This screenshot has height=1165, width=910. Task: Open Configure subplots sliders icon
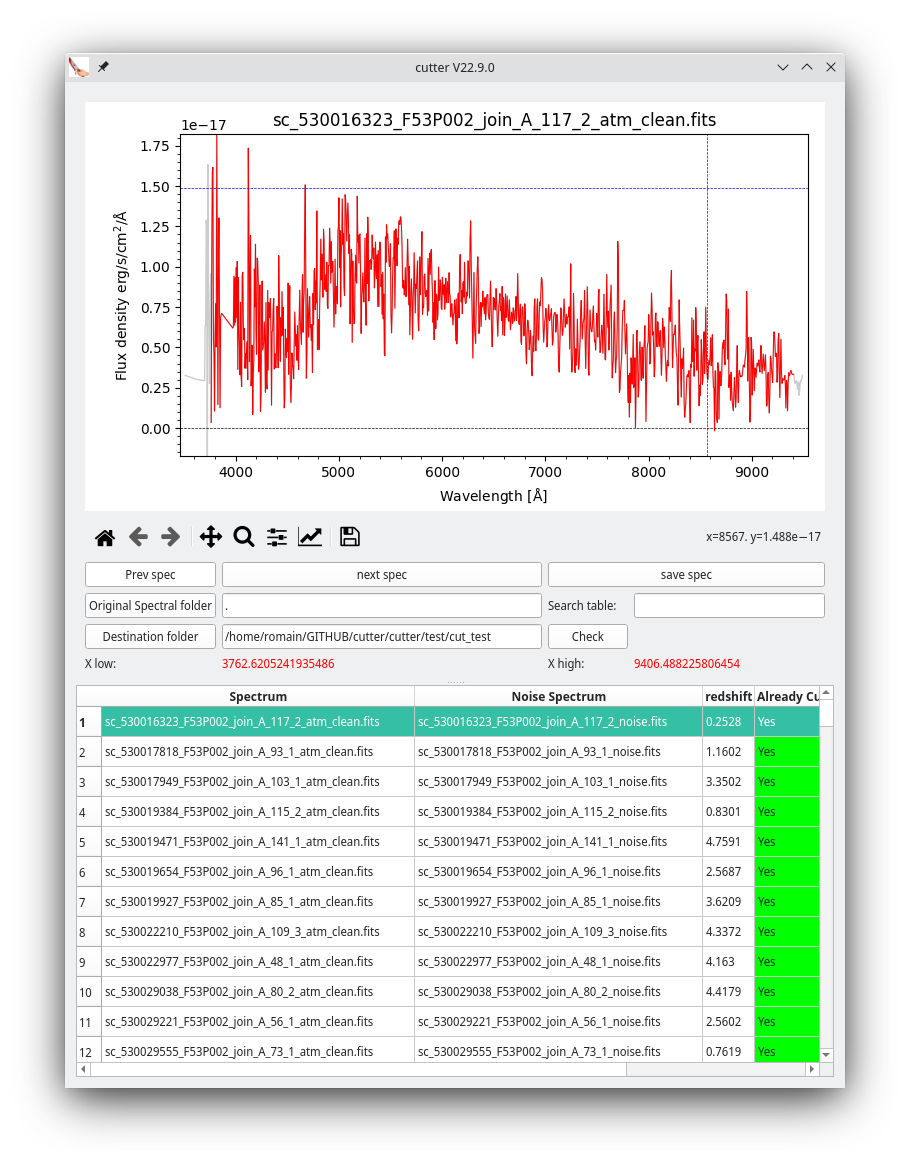[277, 537]
